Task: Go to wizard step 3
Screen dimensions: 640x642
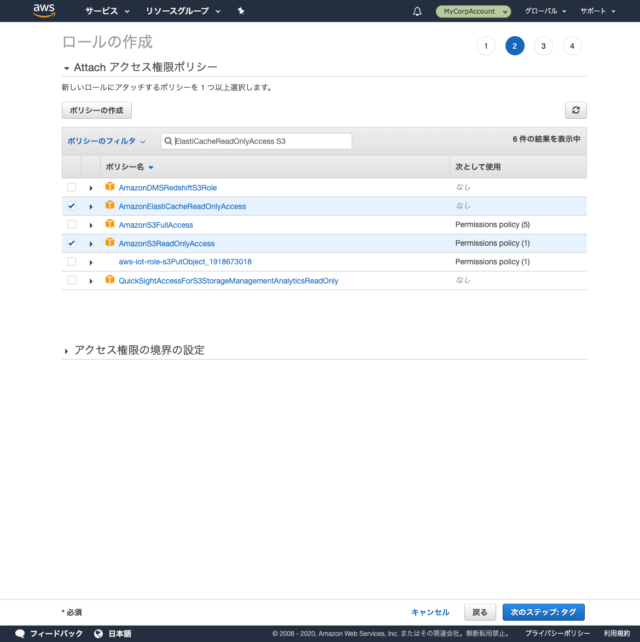Action: 543,46
